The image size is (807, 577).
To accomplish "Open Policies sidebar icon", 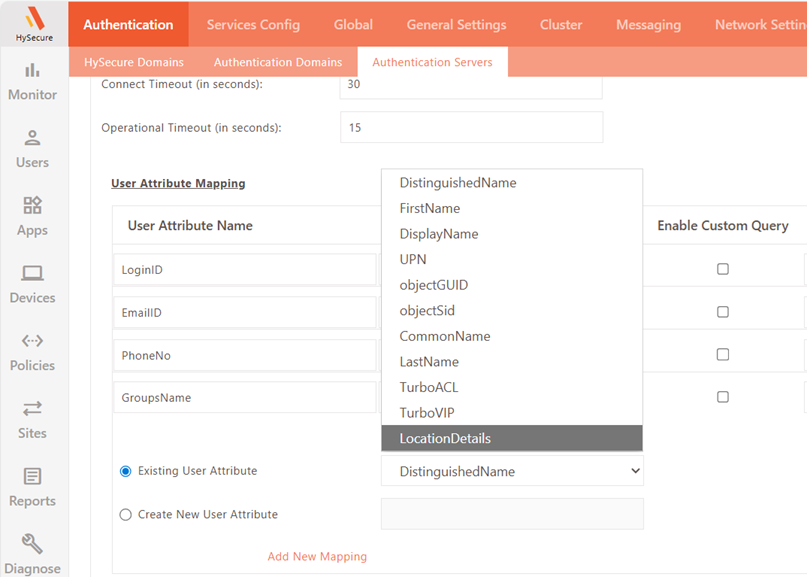I will 32,341.
